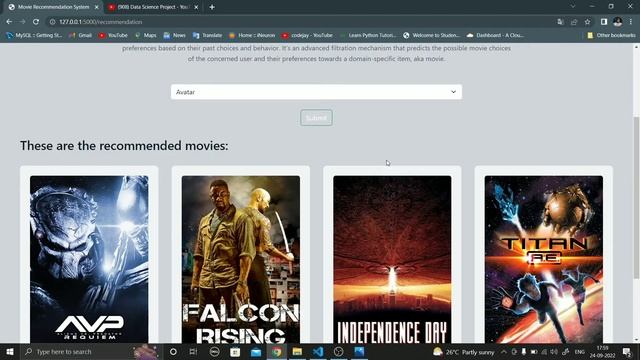Expand the Chrome tab search chevron
This screenshot has width=640, height=360.
573,6
